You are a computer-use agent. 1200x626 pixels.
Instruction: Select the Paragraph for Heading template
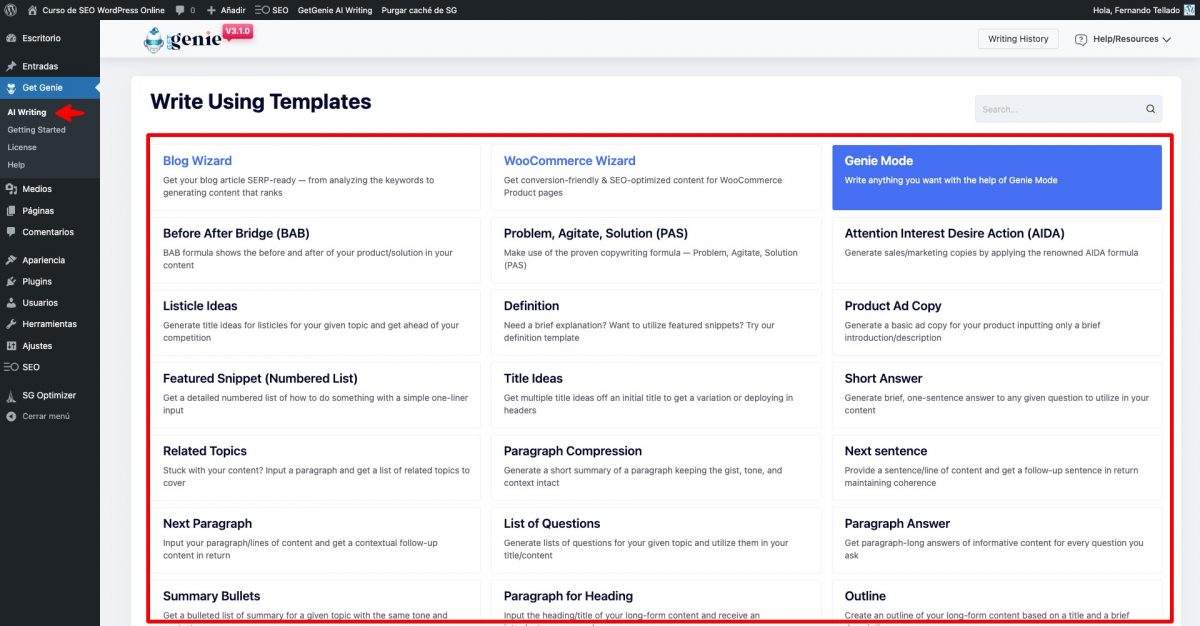(x=656, y=602)
